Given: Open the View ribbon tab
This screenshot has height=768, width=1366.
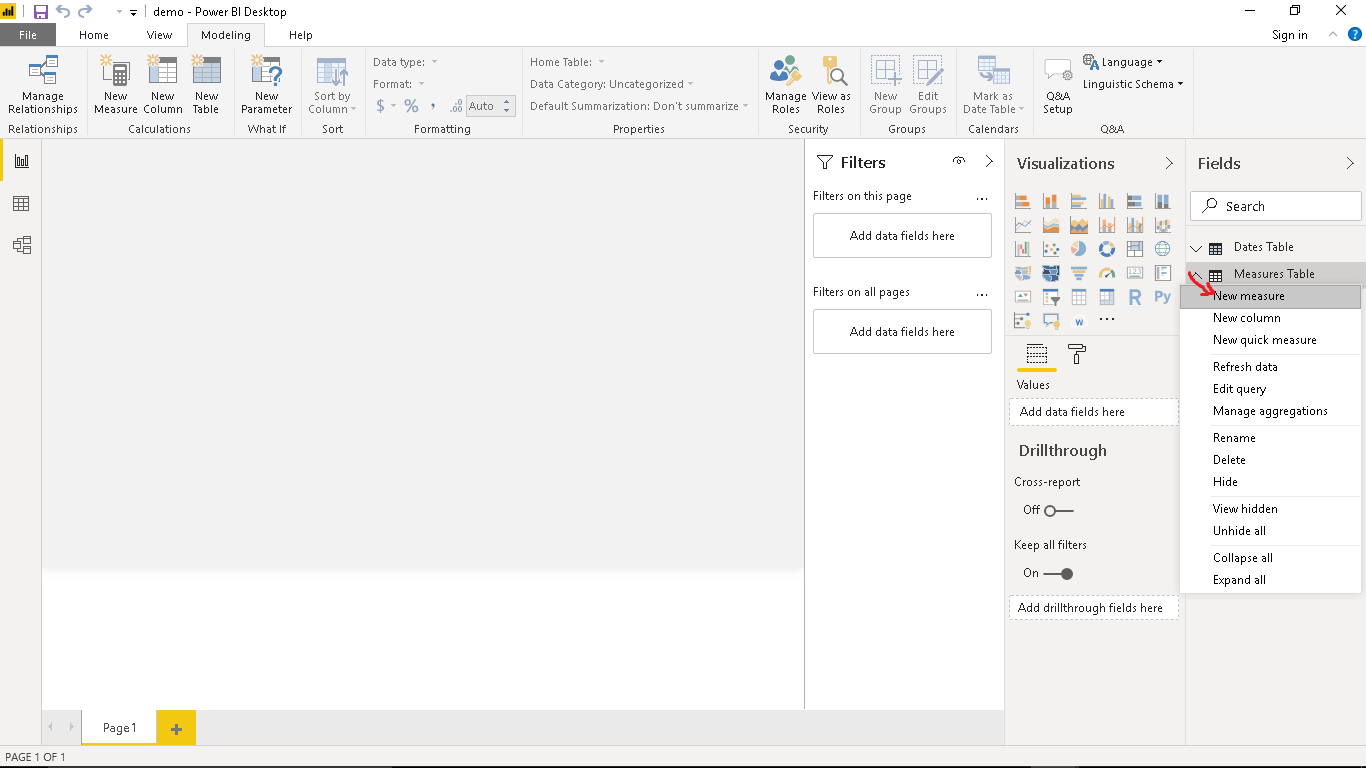Looking at the screenshot, I should click(160, 35).
